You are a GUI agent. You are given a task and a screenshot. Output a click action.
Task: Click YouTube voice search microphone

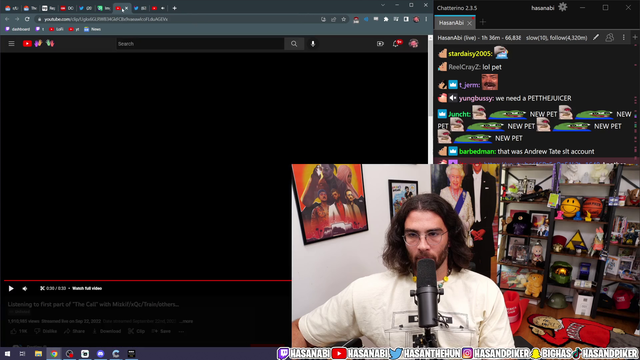pos(313,44)
